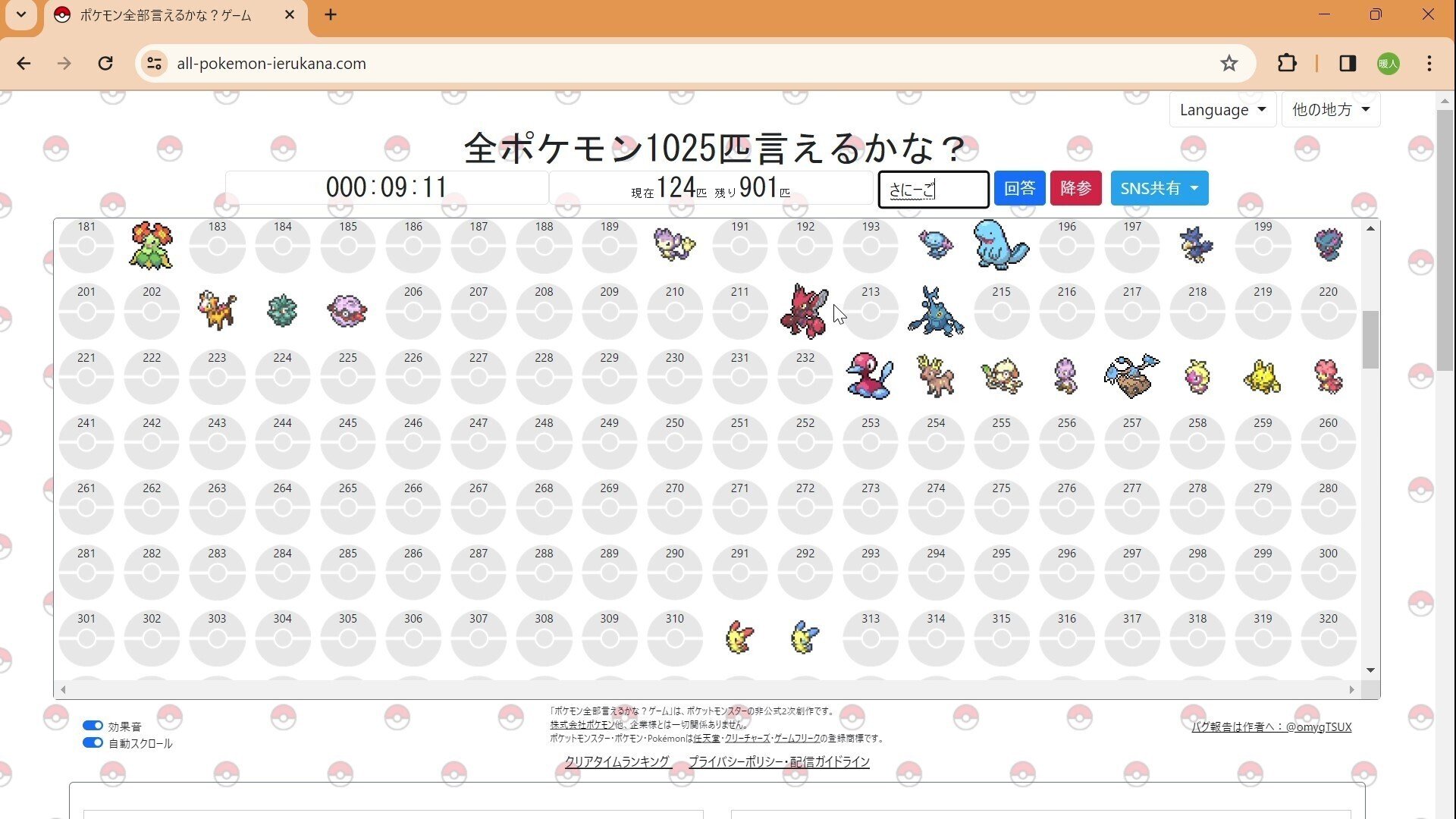The width and height of the screenshot is (1456, 819).
Task: Click the Porygon2 sprite at slot 233
Action: coord(870,375)
